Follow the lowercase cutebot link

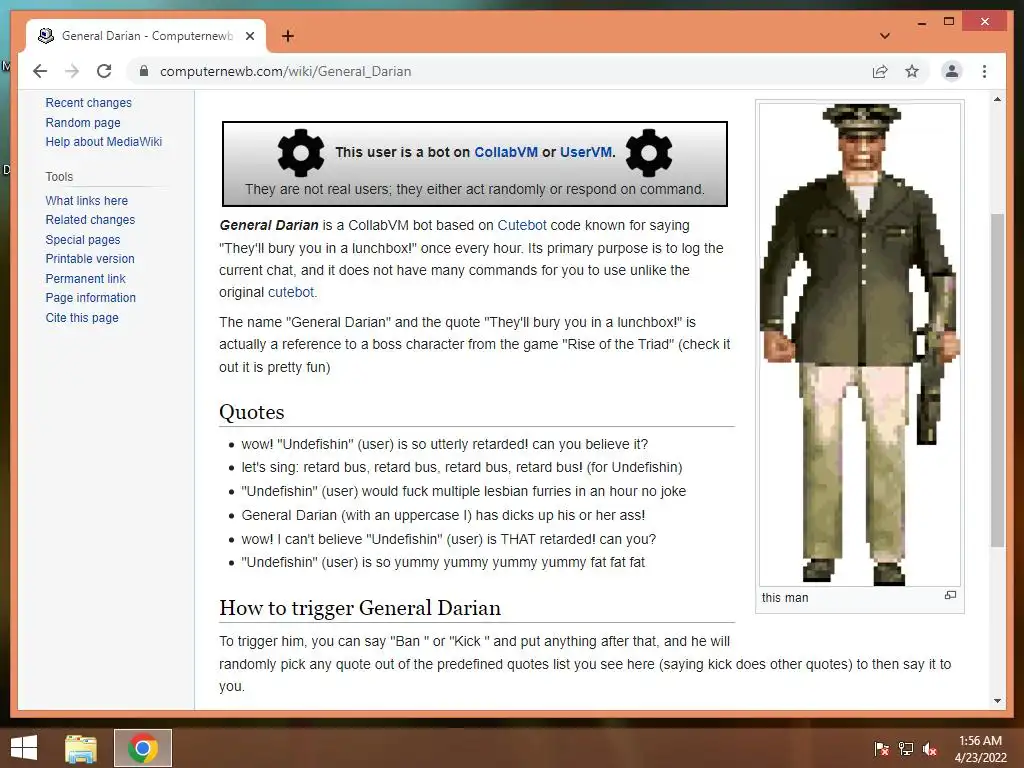click(x=291, y=292)
